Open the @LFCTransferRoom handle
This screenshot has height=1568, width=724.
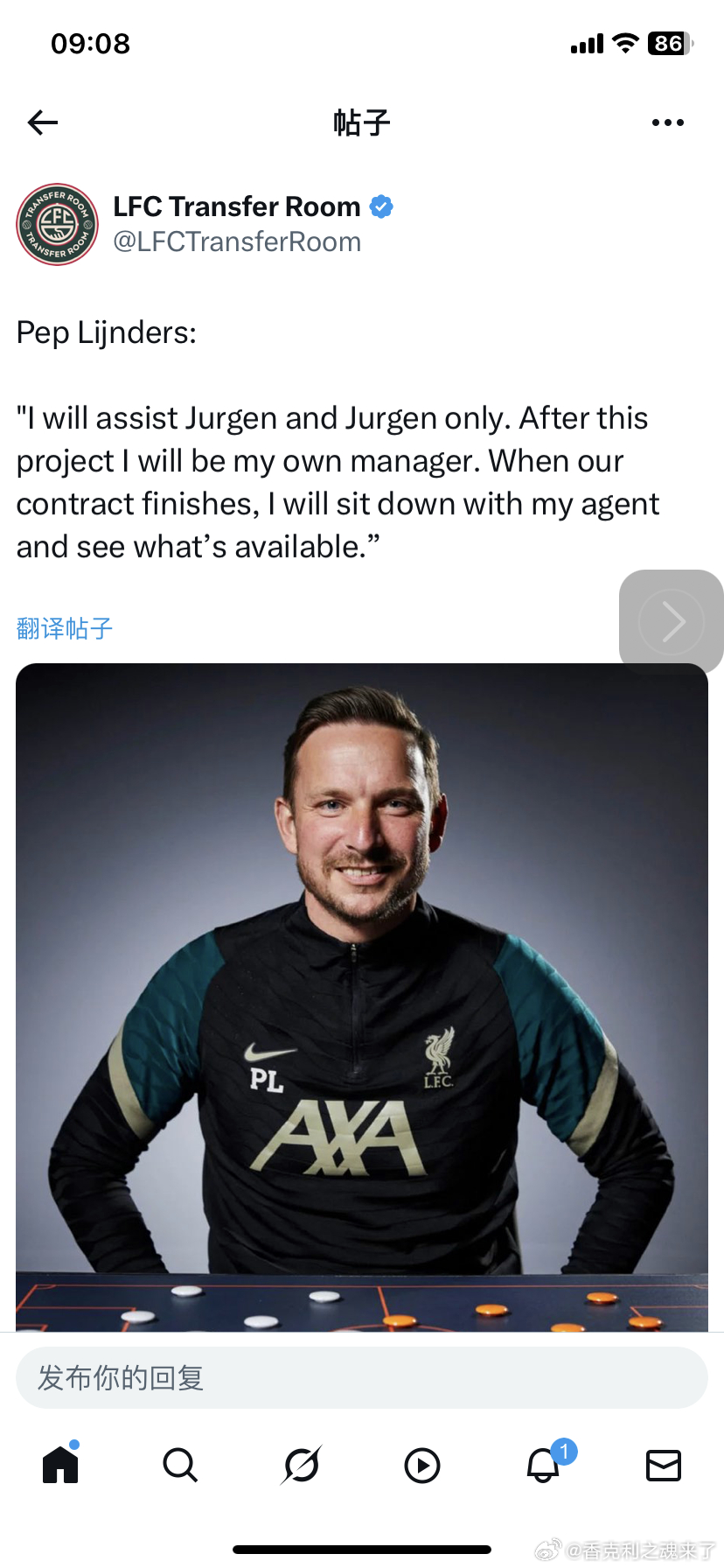pos(237,241)
